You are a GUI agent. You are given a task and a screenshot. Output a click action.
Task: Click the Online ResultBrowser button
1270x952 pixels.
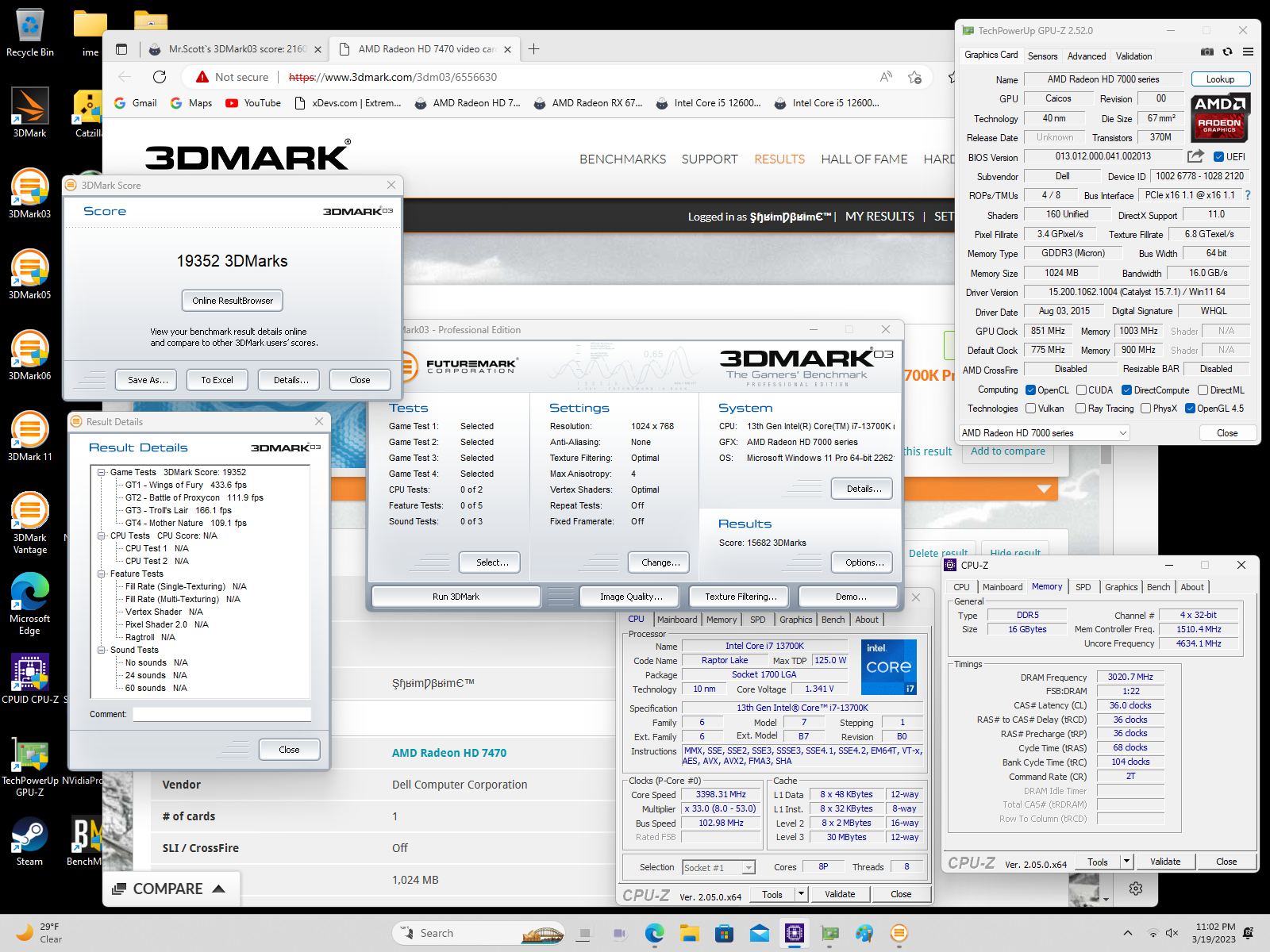click(233, 301)
